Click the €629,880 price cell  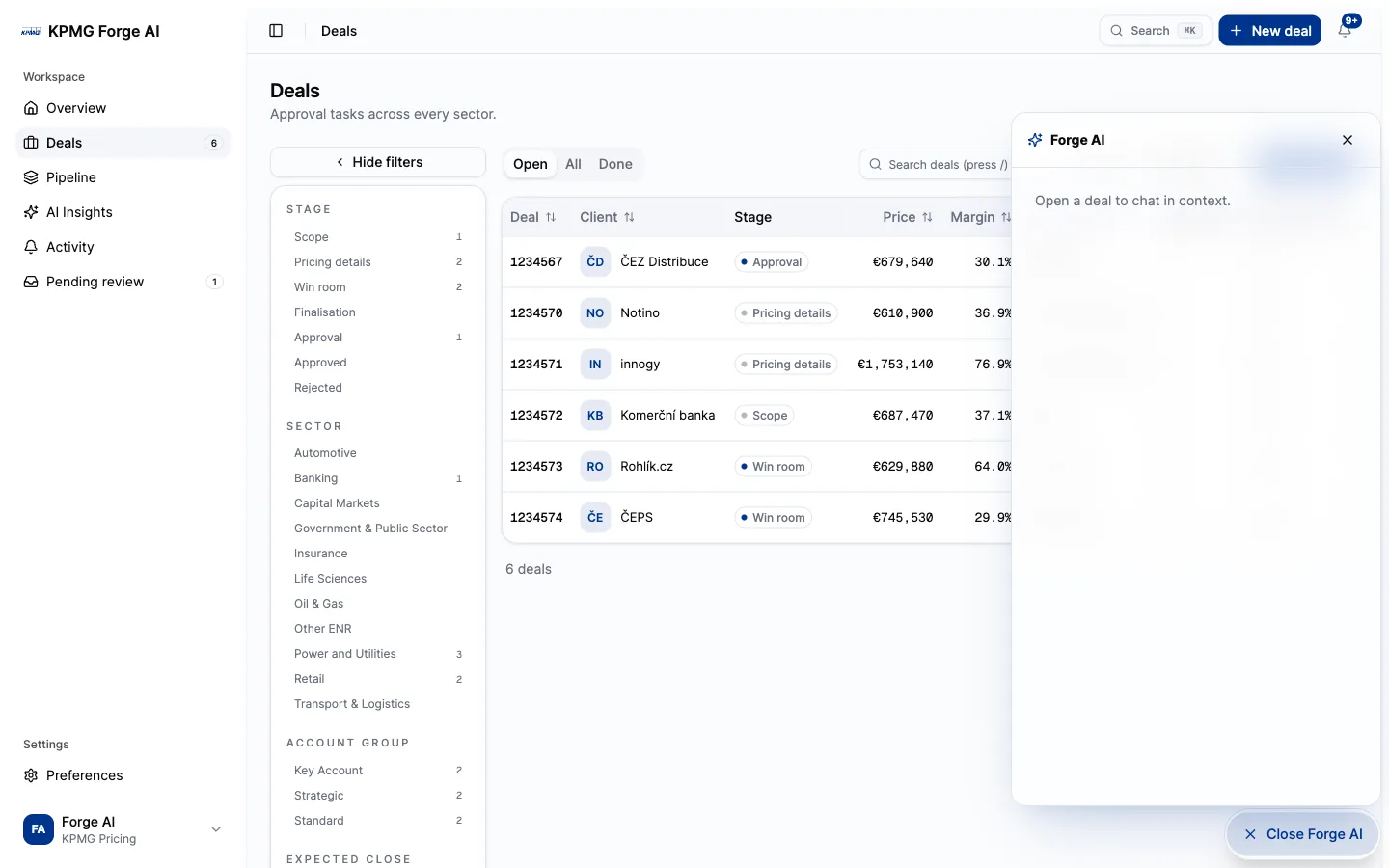point(903,467)
